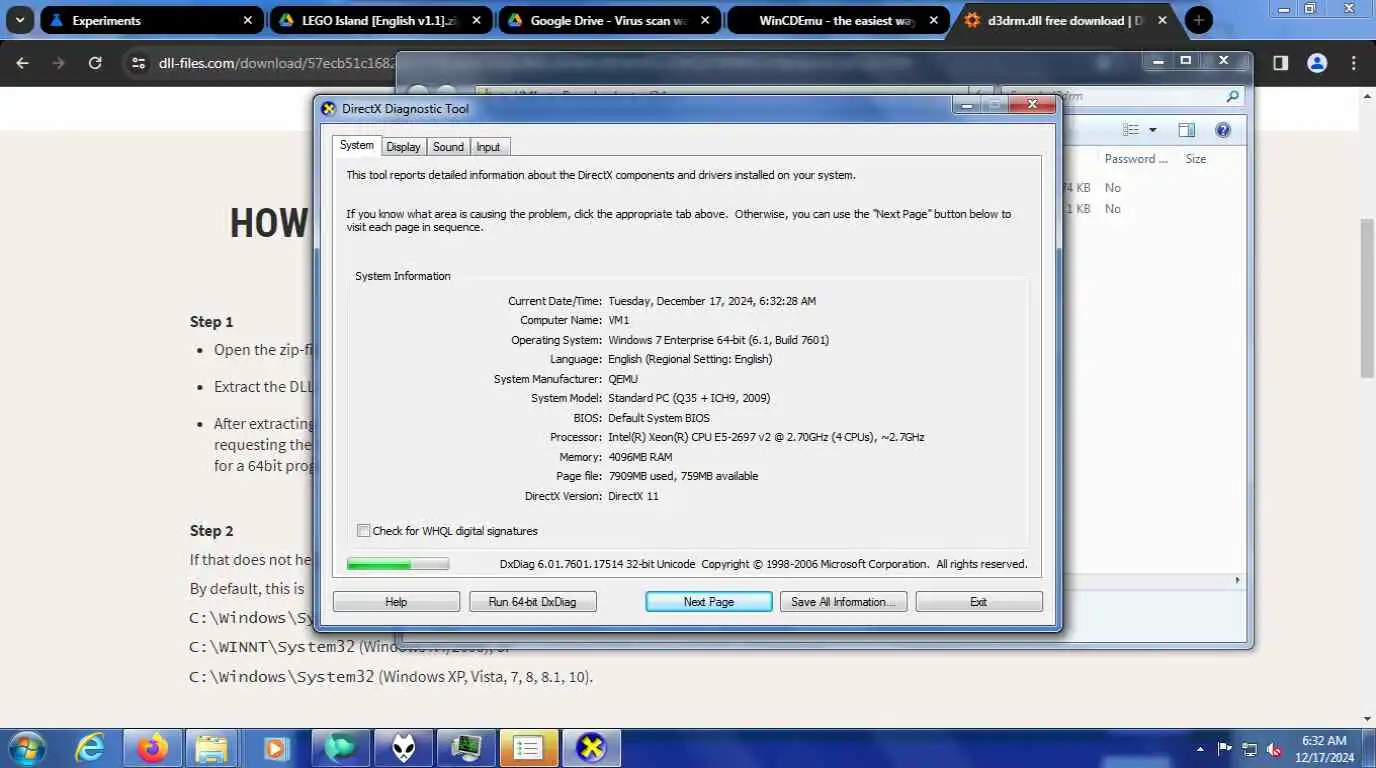The image size is (1376, 768).
Task: Click the green DxDiag progress bar
Action: [398, 564]
